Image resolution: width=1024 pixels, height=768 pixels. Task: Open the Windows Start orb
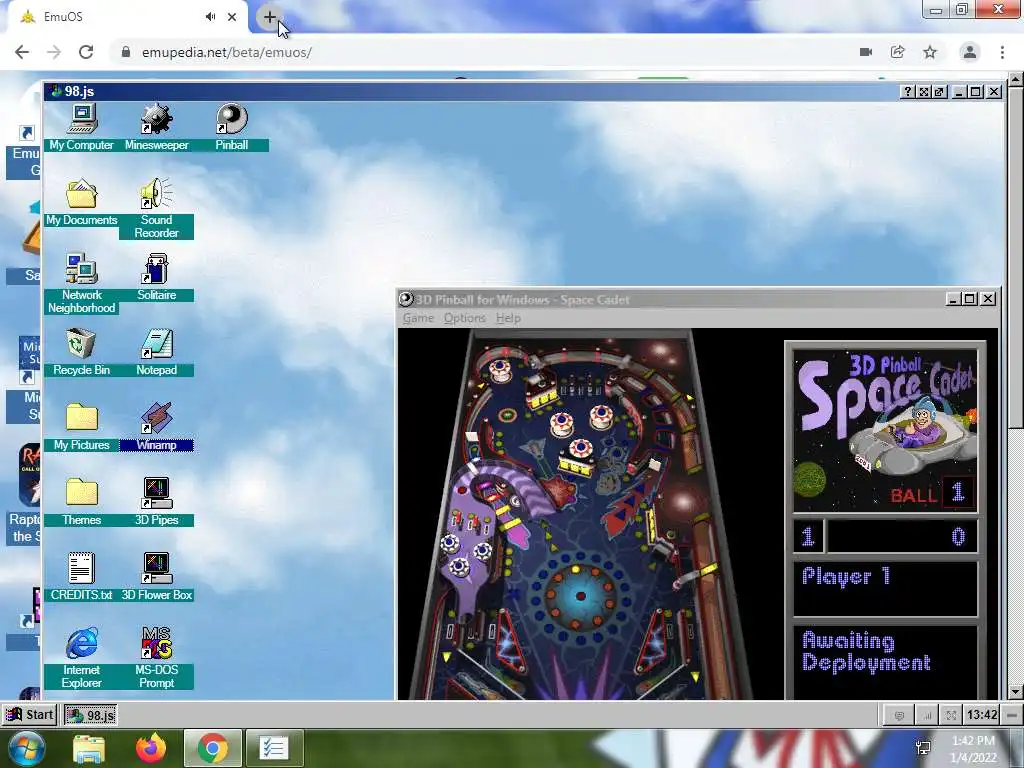pyautogui.click(x=26, y=748)
